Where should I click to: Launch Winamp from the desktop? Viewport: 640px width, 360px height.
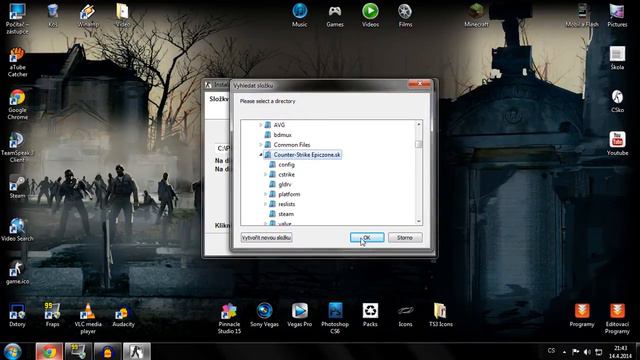point(88,15)
